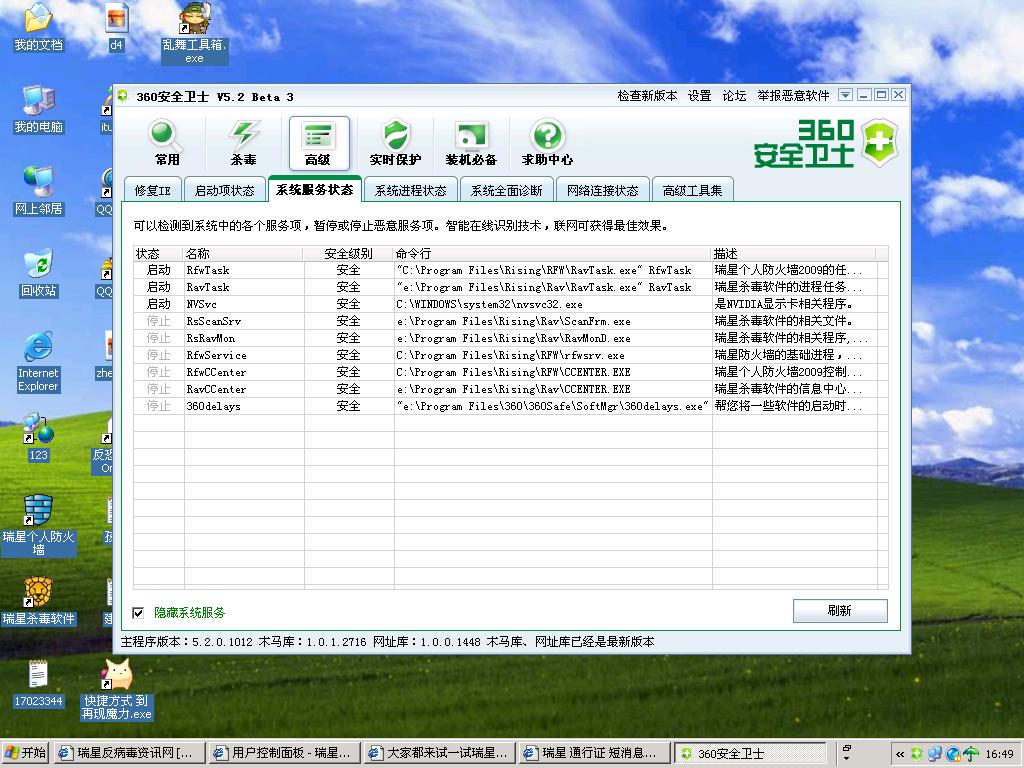
Task: Switch to the 启动项状态 tab
Action: click(x=225, y=190)
